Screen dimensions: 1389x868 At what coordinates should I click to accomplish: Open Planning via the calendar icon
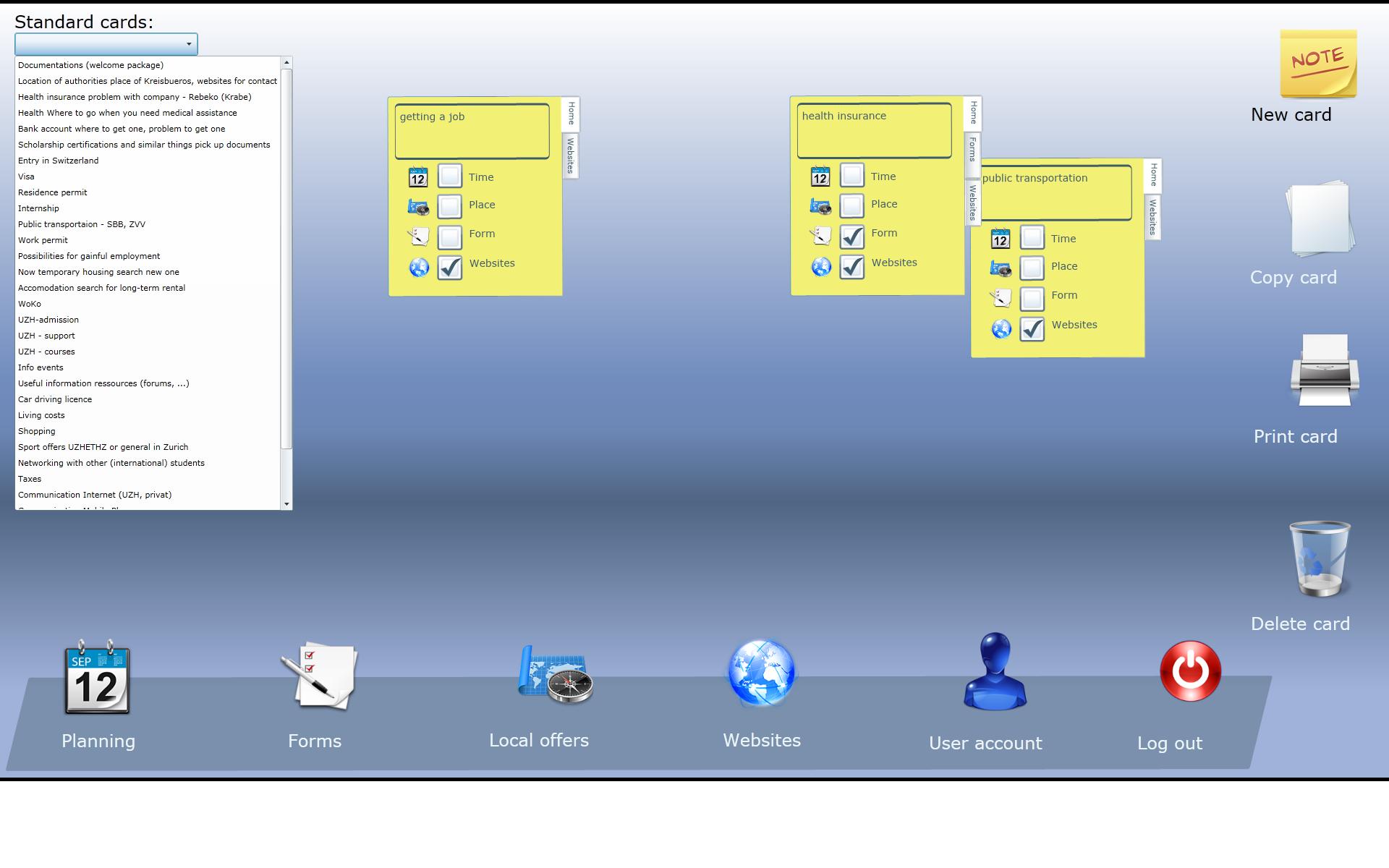click(97, 677)
